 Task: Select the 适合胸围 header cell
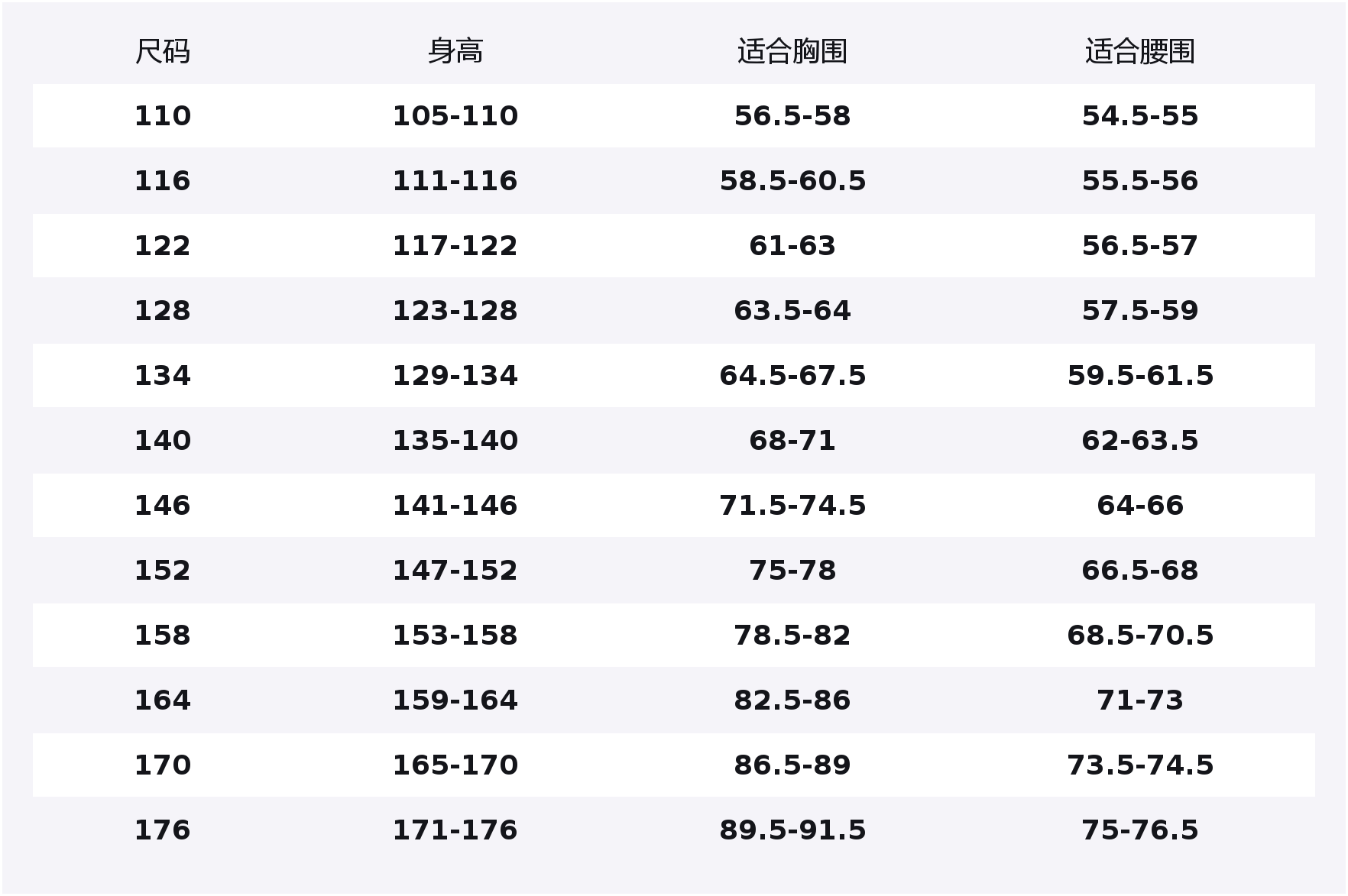pos(792,52)
